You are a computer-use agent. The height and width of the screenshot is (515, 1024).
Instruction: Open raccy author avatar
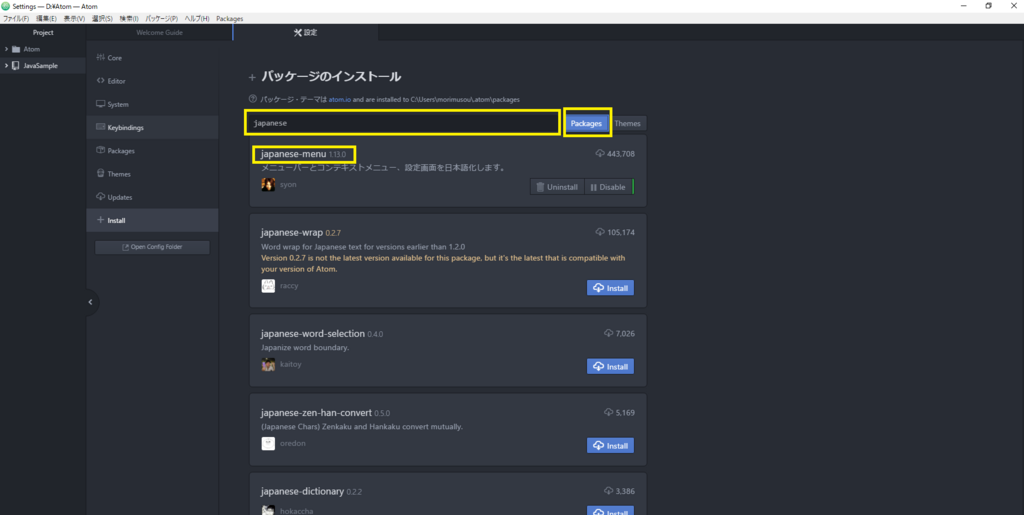(x=268, y=286)
